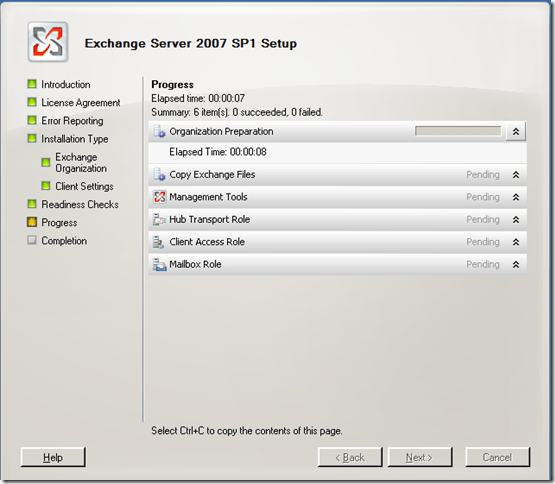Select the License Agreement step
Viewport: 555px width, 484px height.
point(81,103)
